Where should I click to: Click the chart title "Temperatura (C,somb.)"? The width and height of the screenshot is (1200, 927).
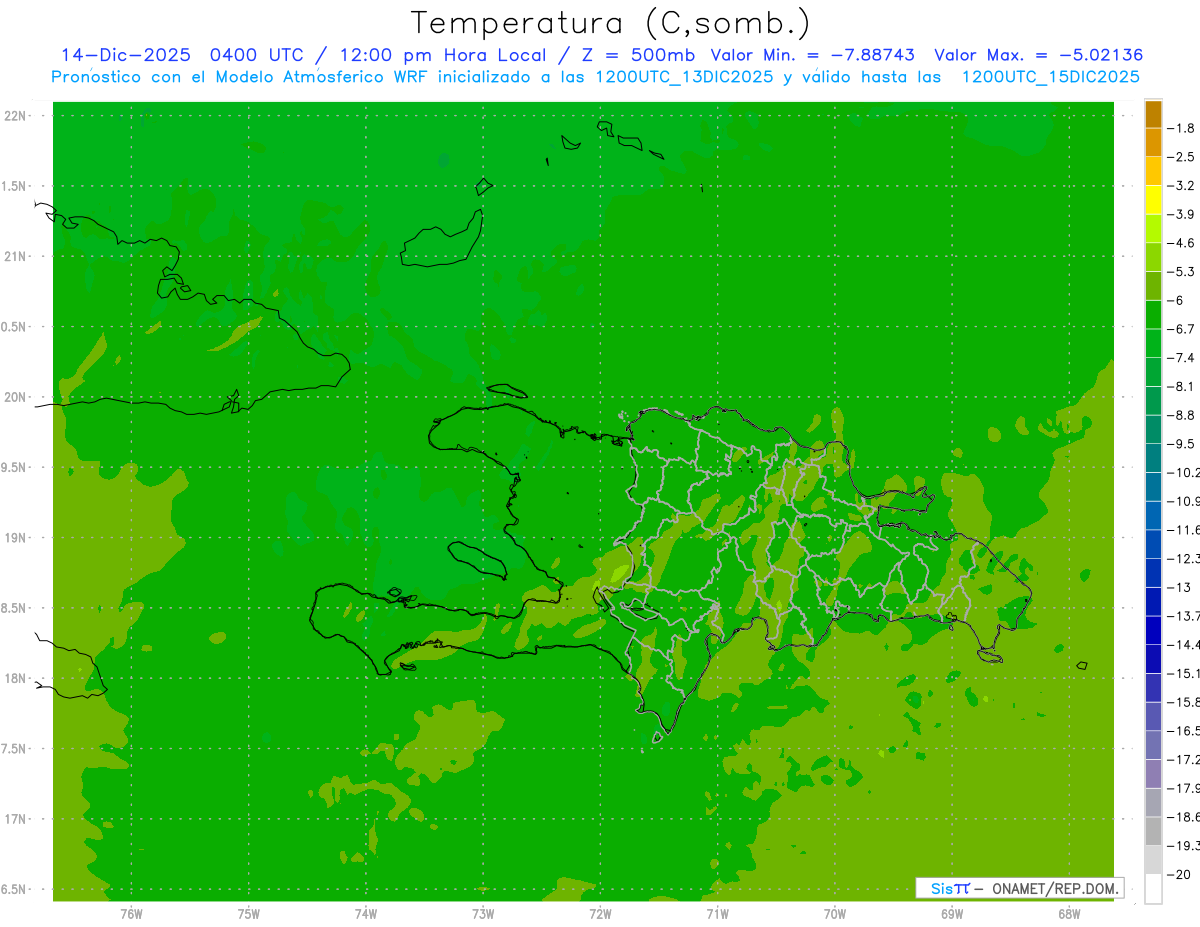611,23
